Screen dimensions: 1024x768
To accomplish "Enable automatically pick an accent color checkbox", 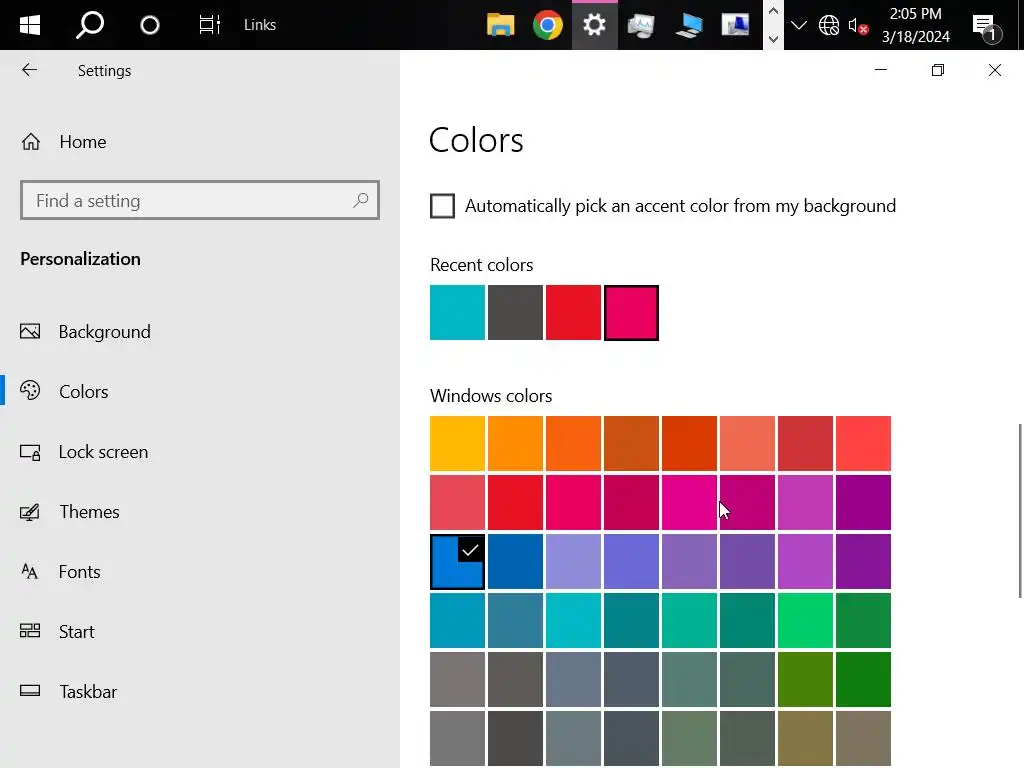I will [442, 206].
